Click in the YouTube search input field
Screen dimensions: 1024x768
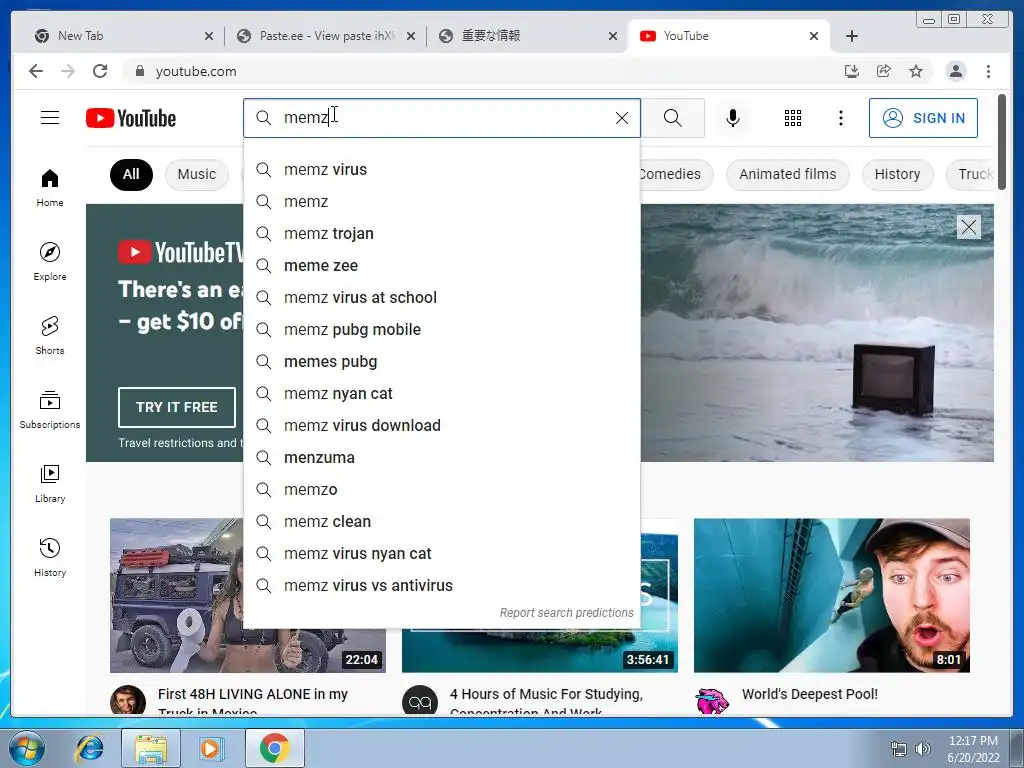[x=444, y=118]
